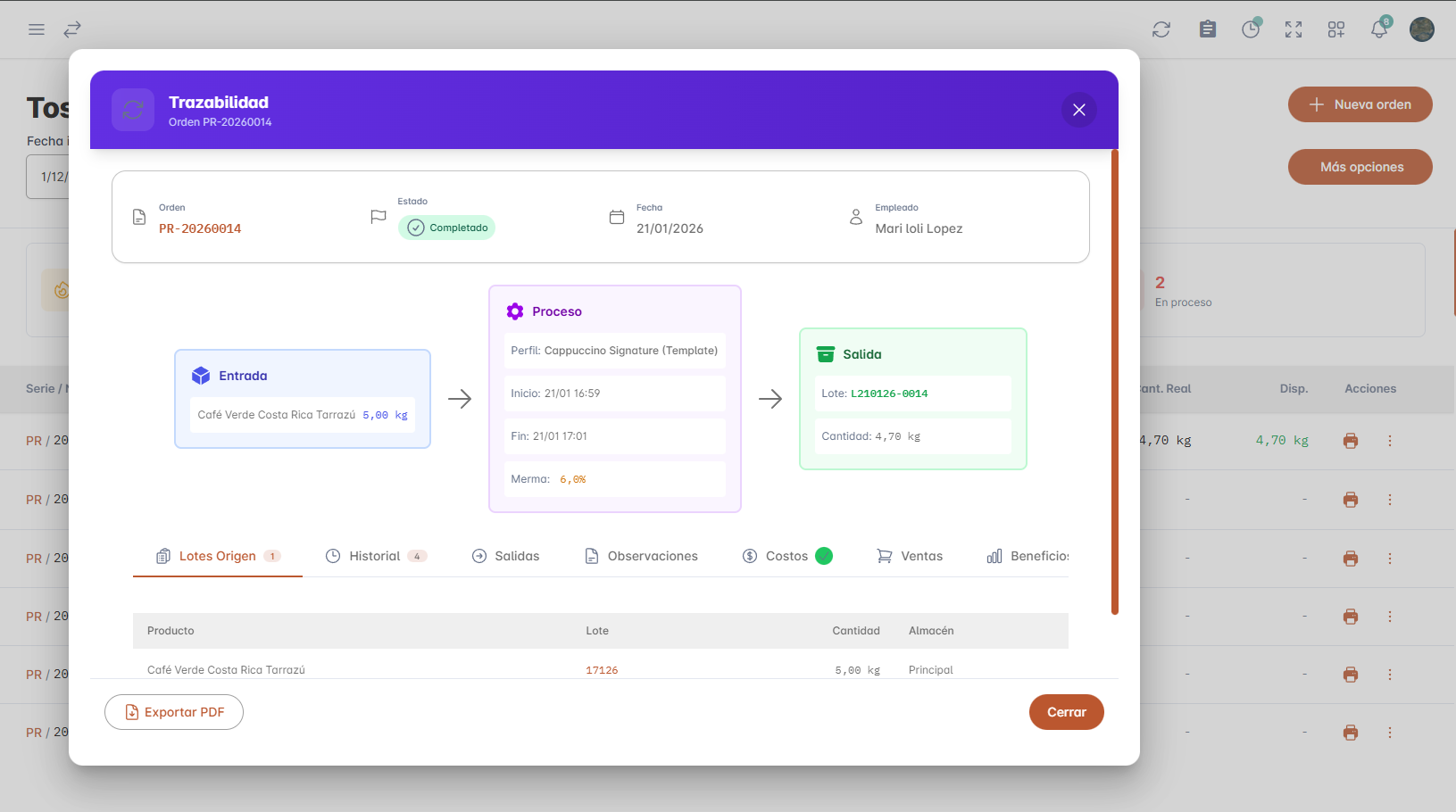Close the Trazabilidad dialog with X
Image resolution: width=1456 pixels, height=812 pixels.
pos(1078,110)
